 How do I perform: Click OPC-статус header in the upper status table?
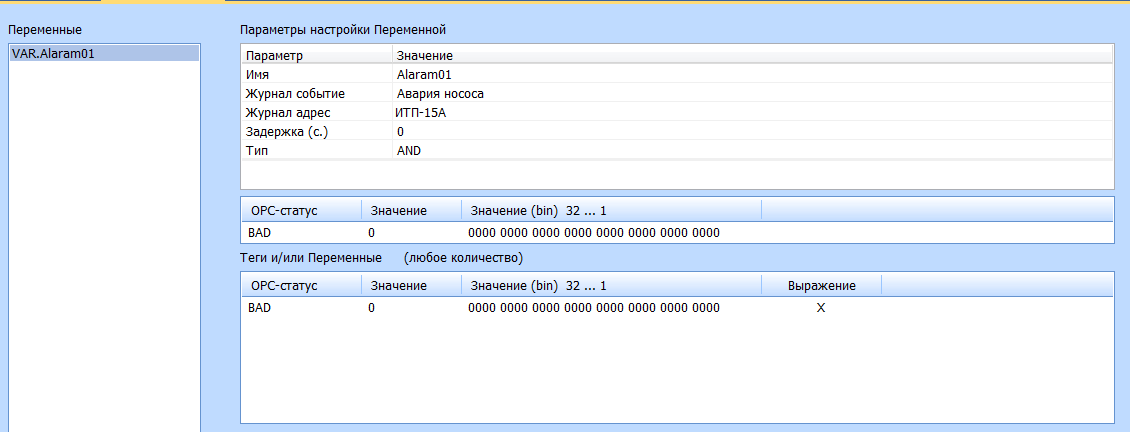(x=284, y=210)
